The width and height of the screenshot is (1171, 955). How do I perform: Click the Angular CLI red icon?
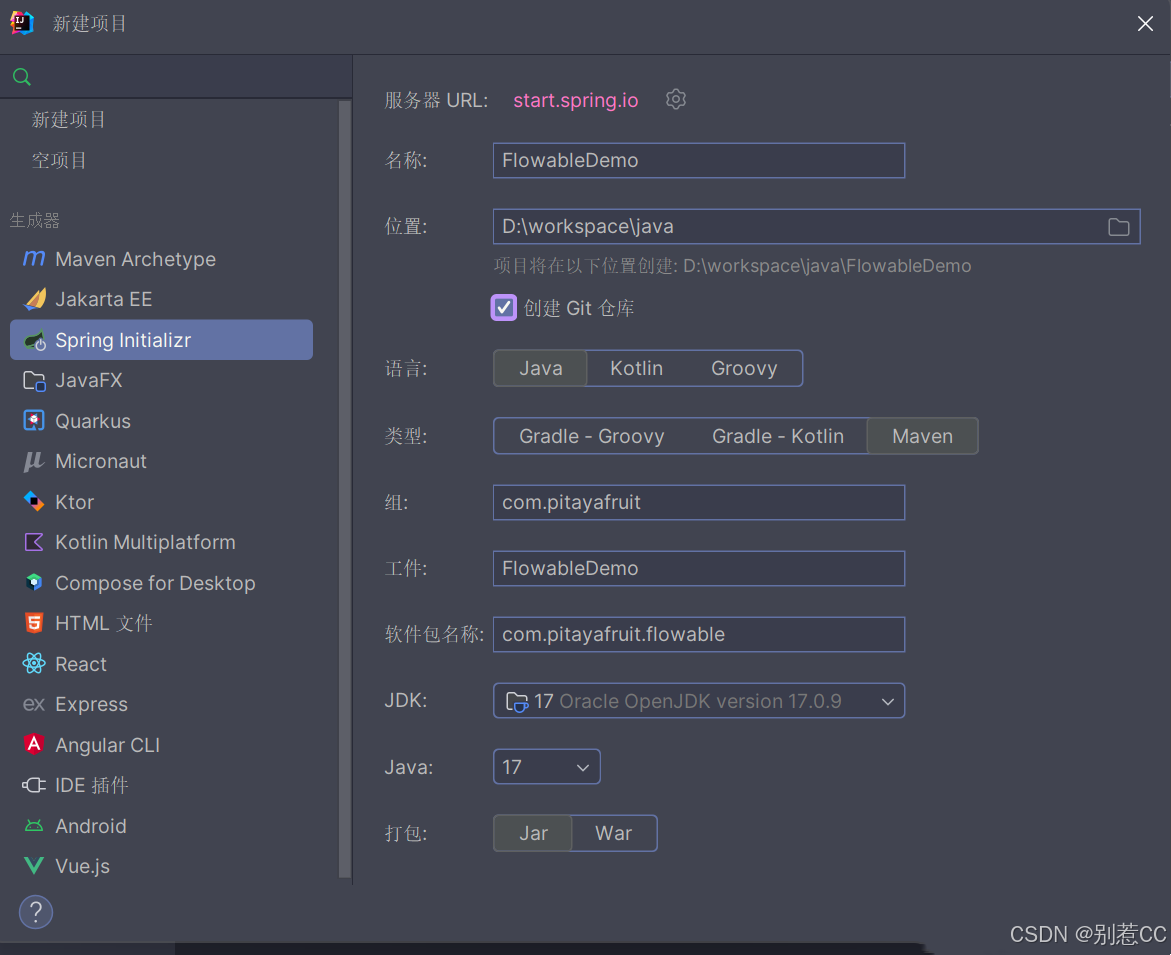click(x=34, y=744)
